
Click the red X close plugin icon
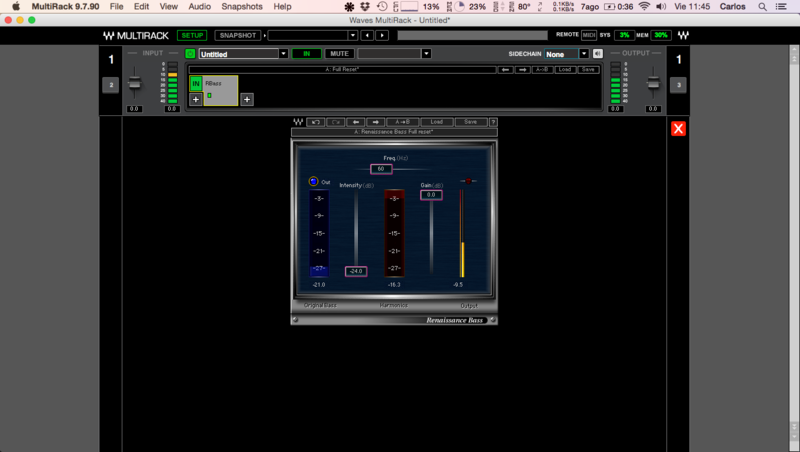tap(678, 129)
